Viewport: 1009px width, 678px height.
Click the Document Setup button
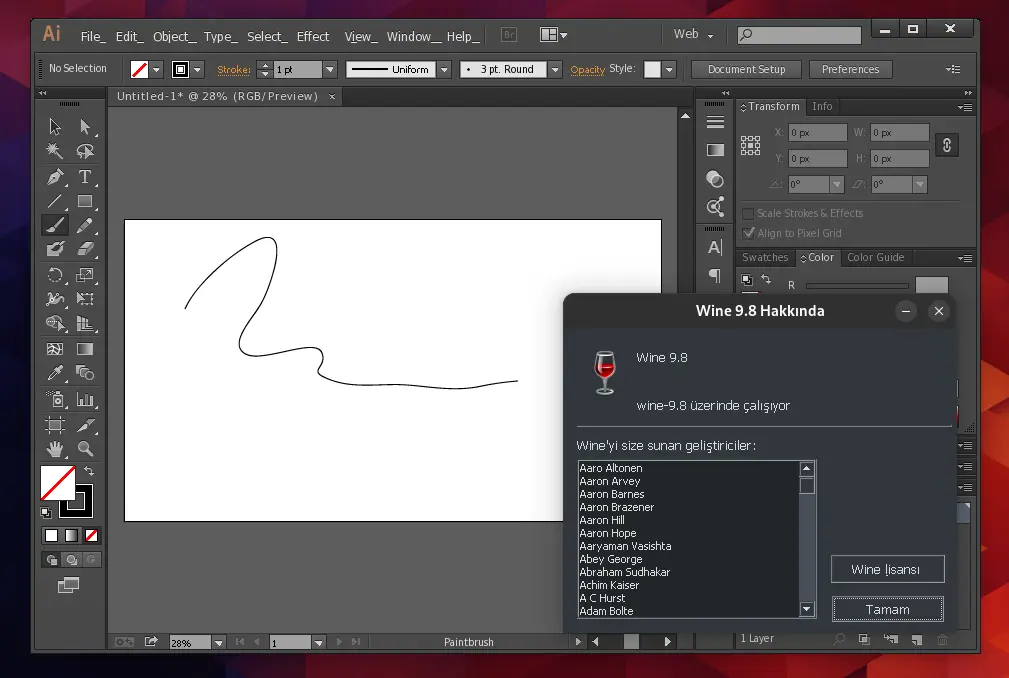click(x=746, y=69)
